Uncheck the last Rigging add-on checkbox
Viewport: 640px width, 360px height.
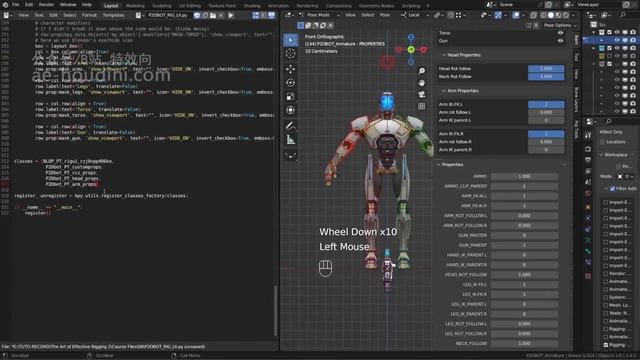click(606, 345)
